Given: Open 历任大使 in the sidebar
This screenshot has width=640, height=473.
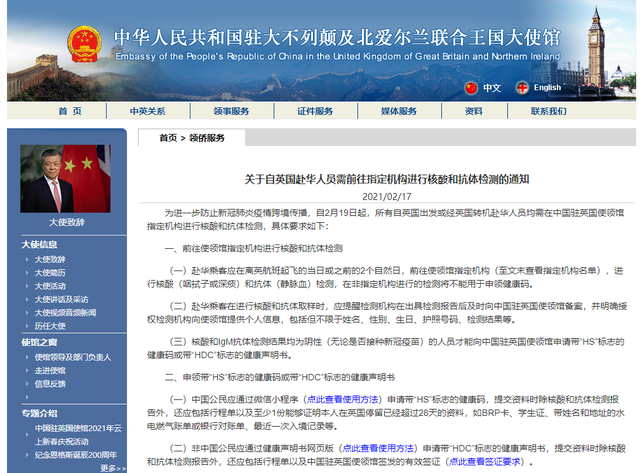Looking at the screenshot, I should 50,326.
